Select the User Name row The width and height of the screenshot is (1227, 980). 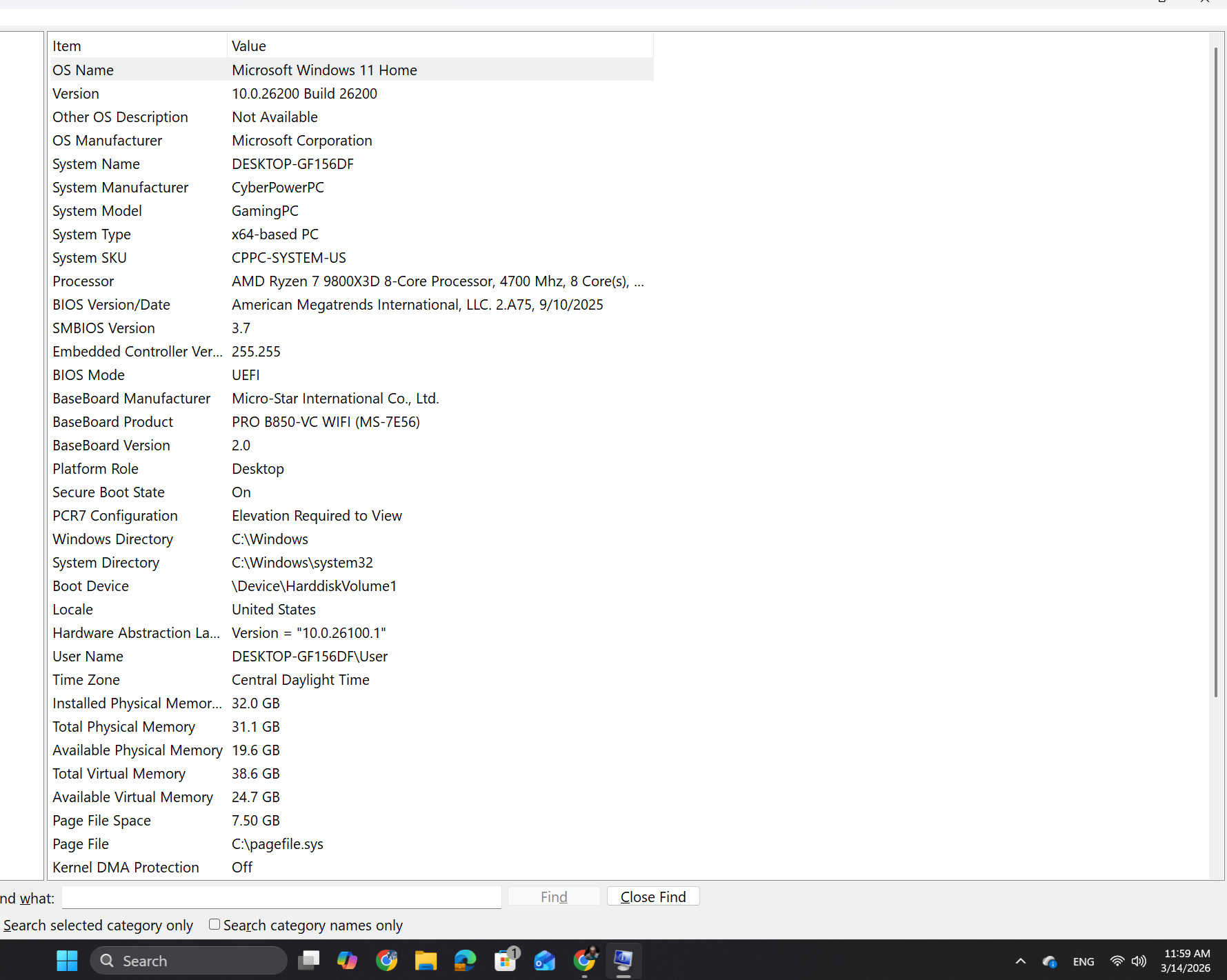click(x=352, y=656)
